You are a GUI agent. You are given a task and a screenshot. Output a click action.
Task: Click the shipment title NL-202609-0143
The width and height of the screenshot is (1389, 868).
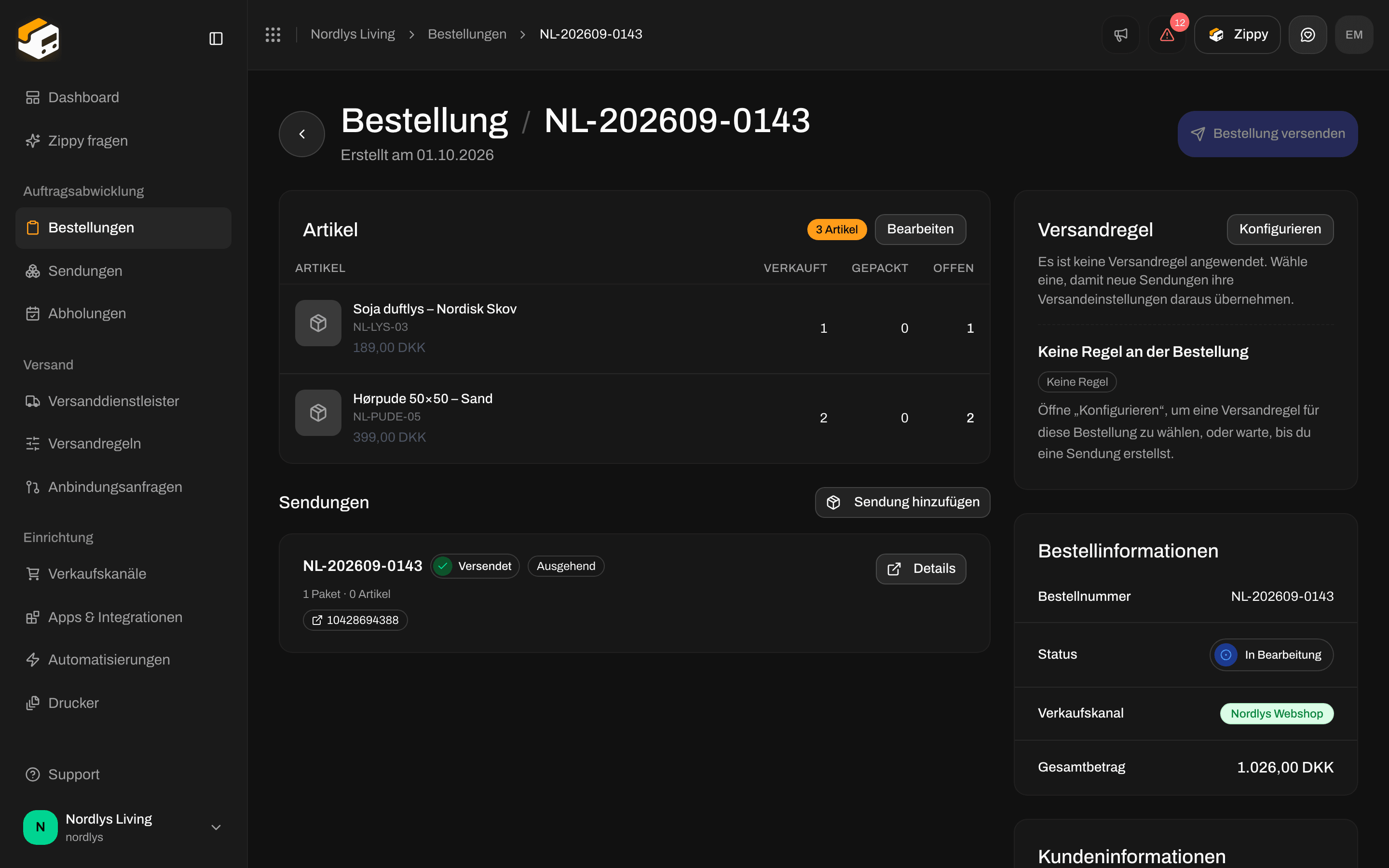[362, 566]
